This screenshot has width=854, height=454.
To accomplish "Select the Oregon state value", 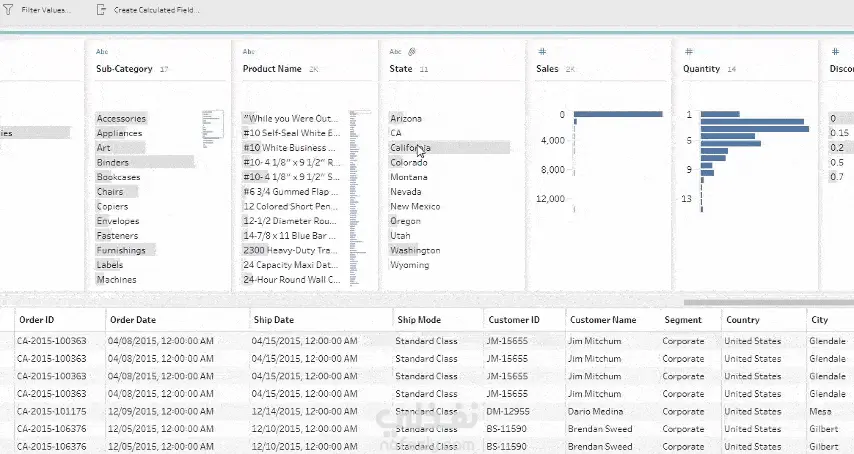I will point(405,221).
